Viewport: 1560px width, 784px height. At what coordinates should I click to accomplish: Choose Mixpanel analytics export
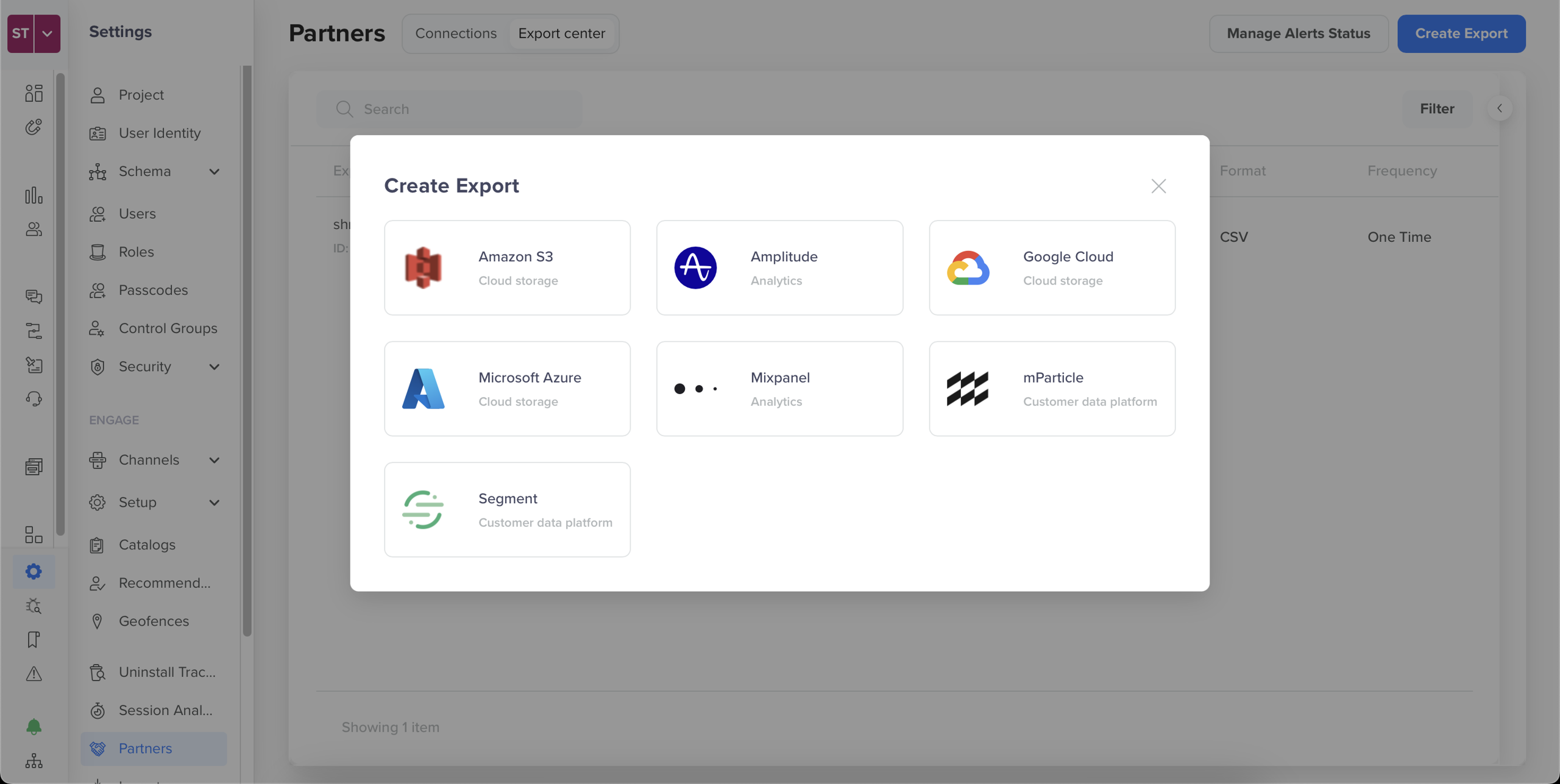[x=779, y=388]
